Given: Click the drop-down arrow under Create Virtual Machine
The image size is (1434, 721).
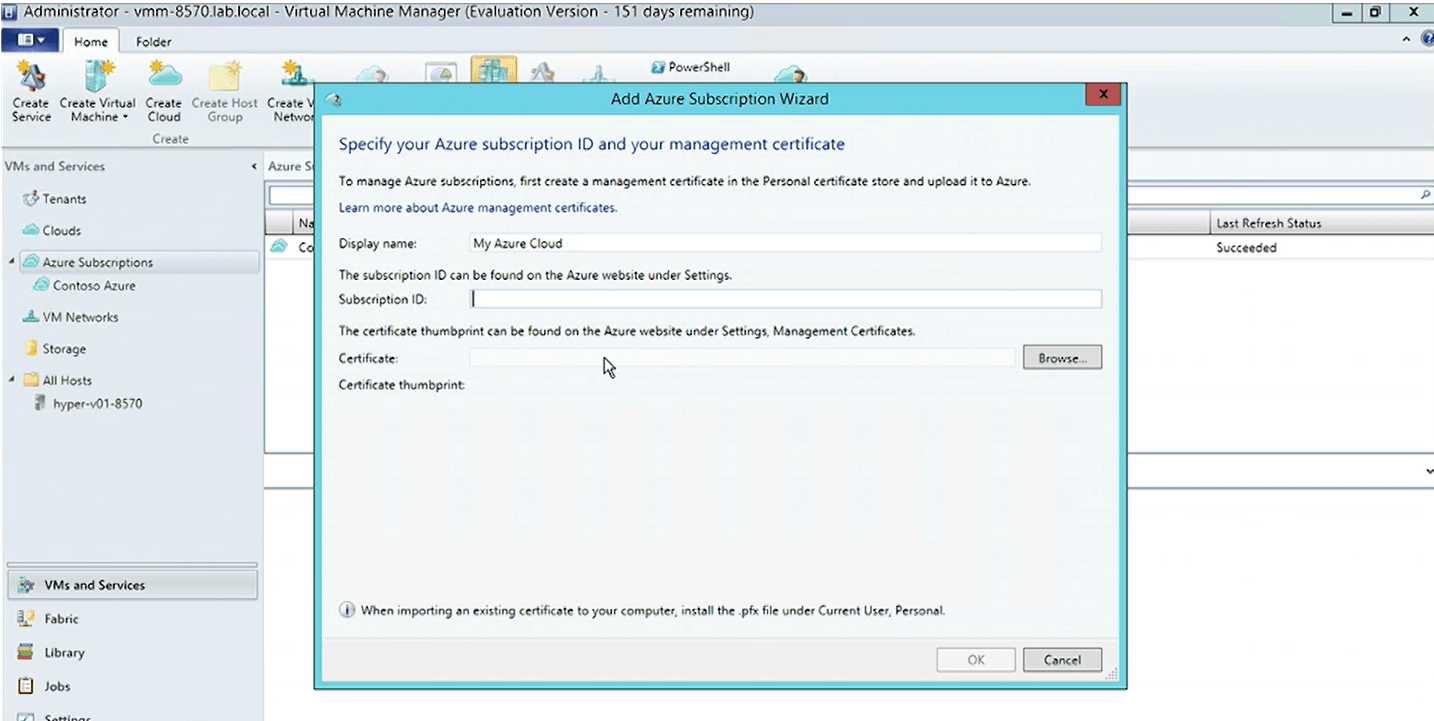Looking at the screenshot, I should pyautogui.click(x=126, y=118).
